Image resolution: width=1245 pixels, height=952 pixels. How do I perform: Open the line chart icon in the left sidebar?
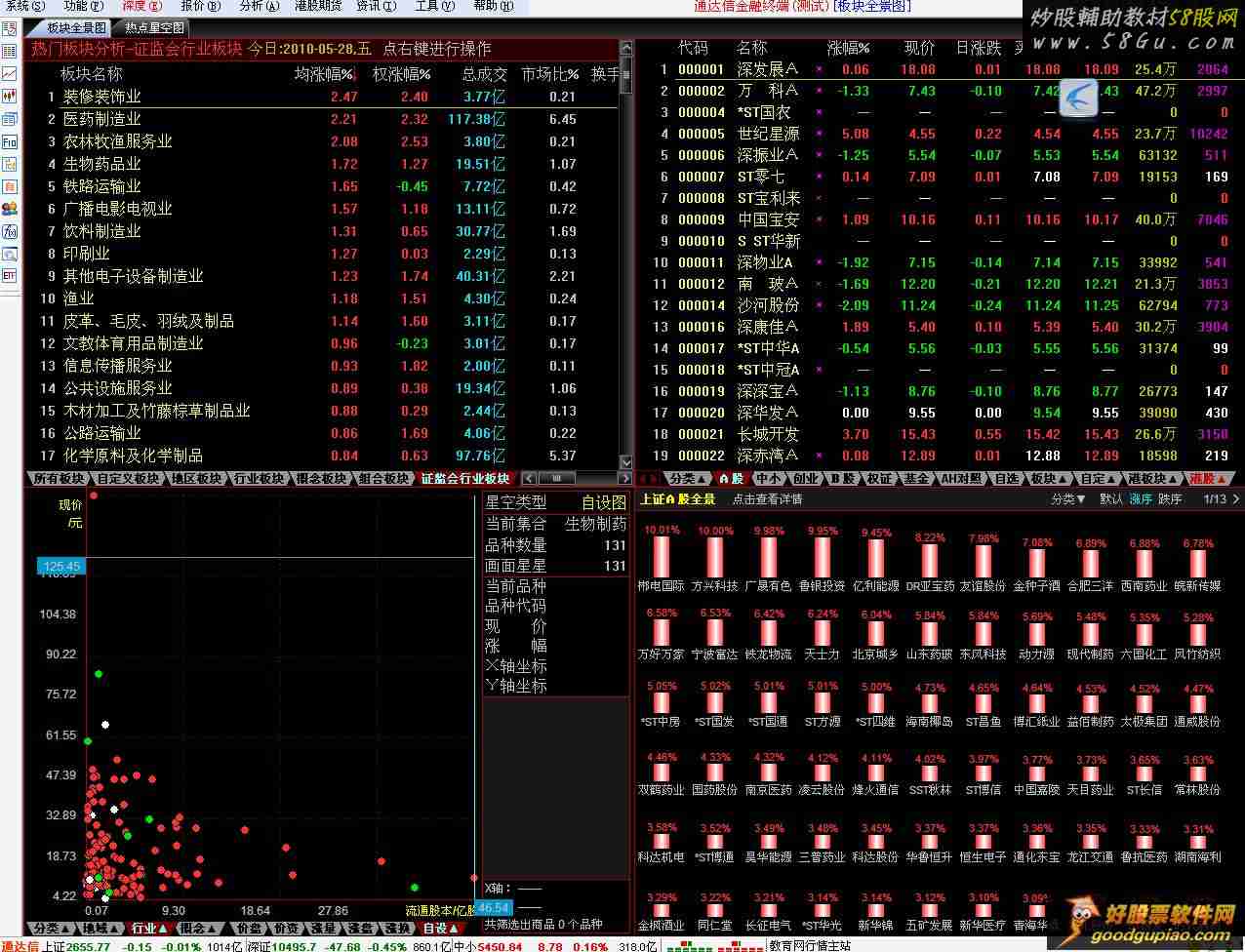point(10,73)
